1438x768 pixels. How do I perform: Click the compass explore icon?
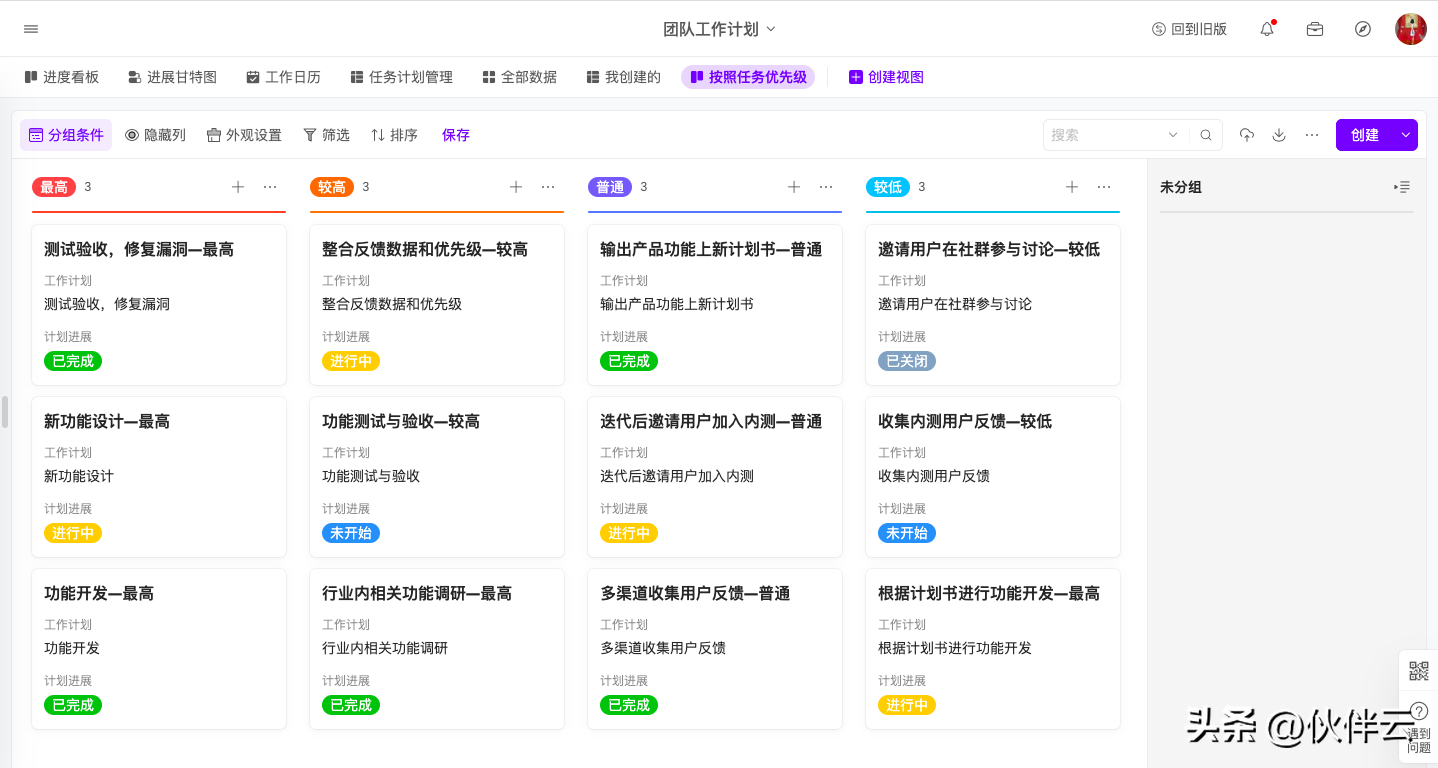point(1363,29)
